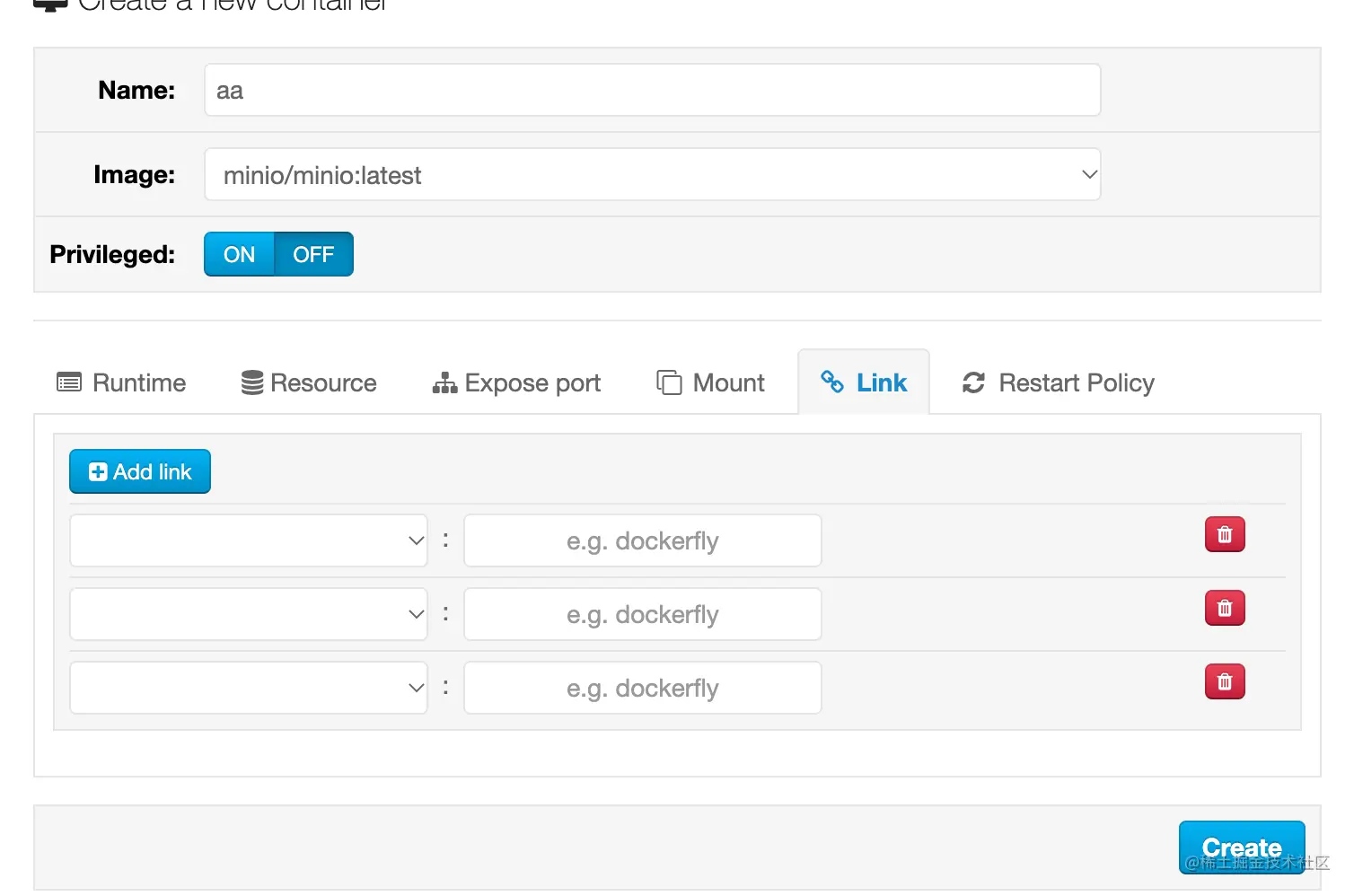Switch Privileged to OFF

click(313, 255)
